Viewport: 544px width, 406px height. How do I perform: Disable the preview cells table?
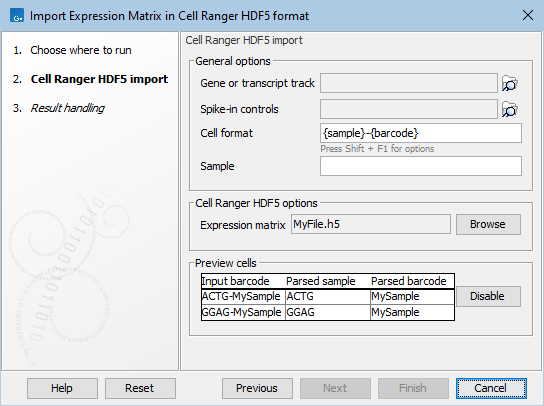[488, 296]
